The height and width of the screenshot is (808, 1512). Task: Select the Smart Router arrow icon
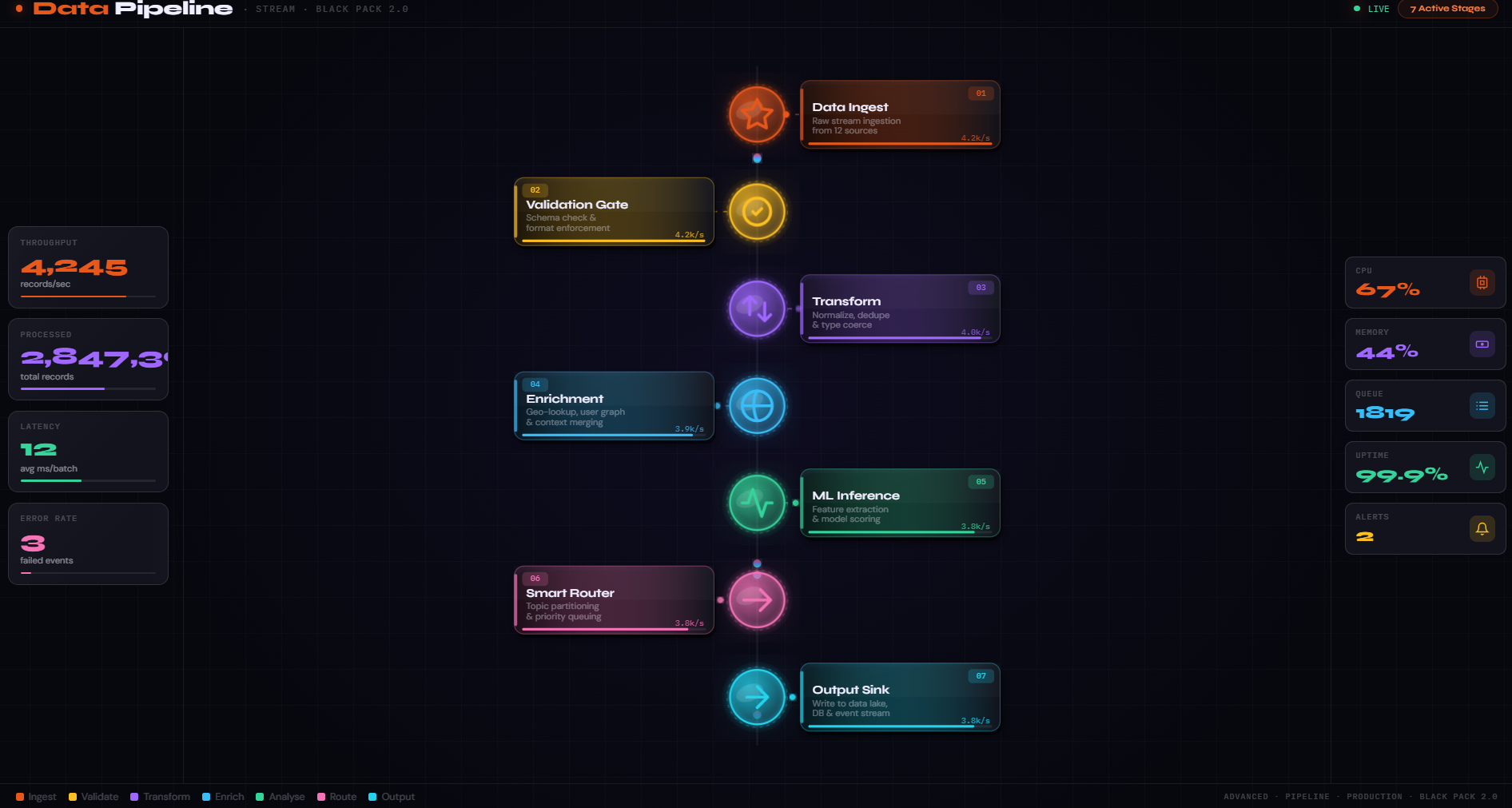[x=756, y=600]
